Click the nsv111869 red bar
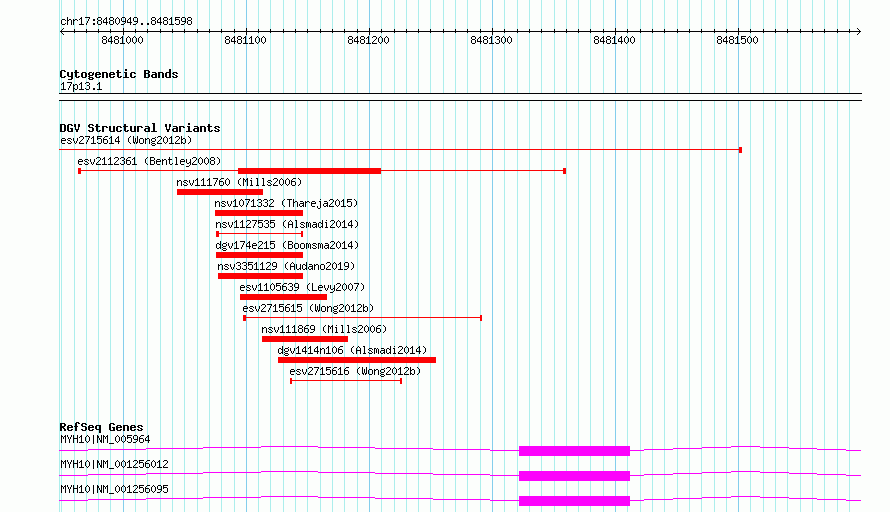Screen dimensions: 890x512 coord(305,339)
